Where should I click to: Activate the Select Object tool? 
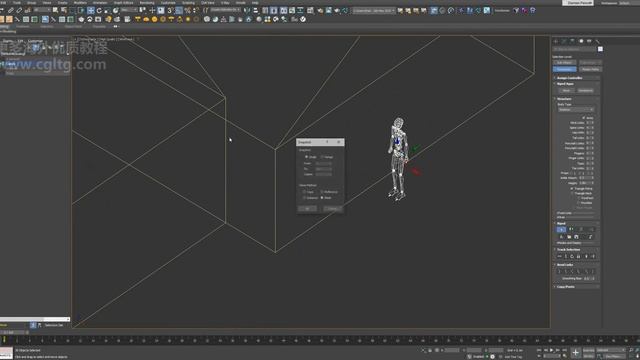click(x=55, y=10)
